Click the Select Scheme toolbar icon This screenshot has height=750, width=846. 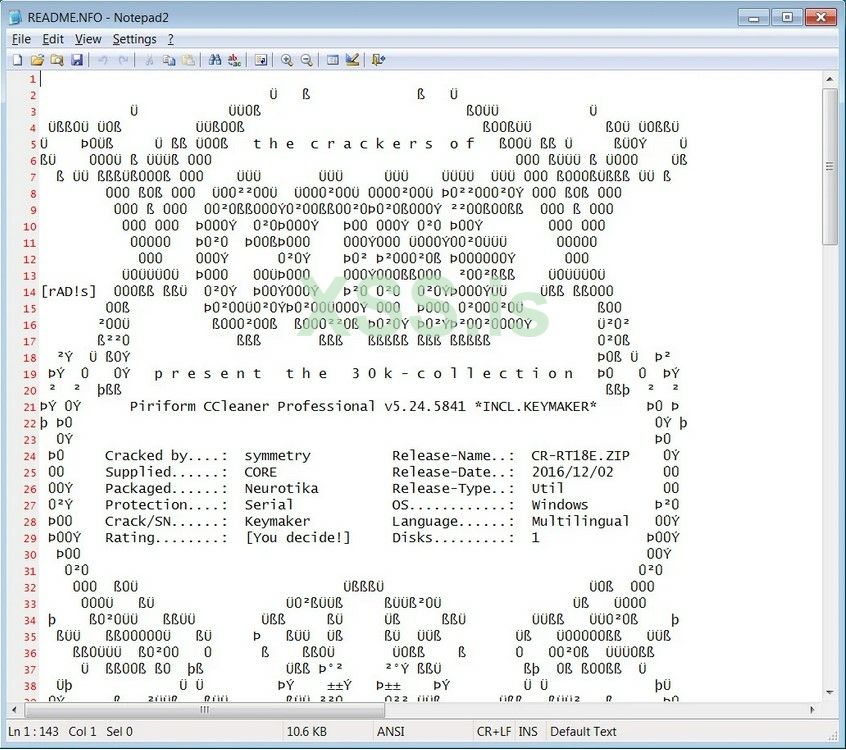pos(333,60)
